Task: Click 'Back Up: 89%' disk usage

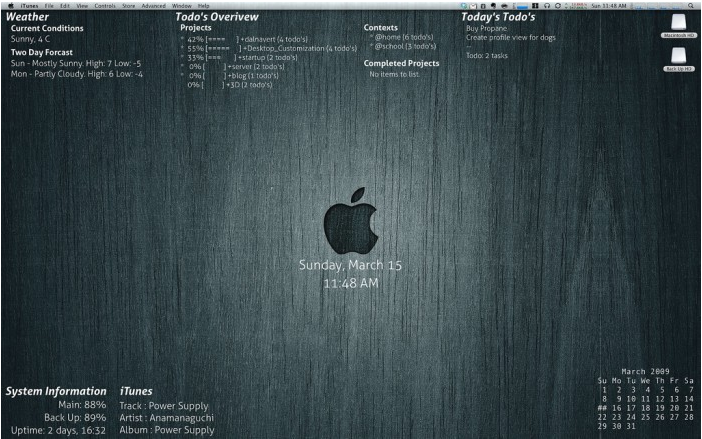Action: click(x=75, y=418)
